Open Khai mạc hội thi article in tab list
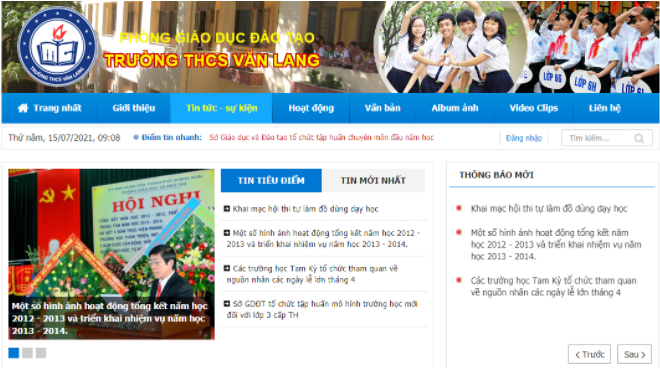 [306, 209]
